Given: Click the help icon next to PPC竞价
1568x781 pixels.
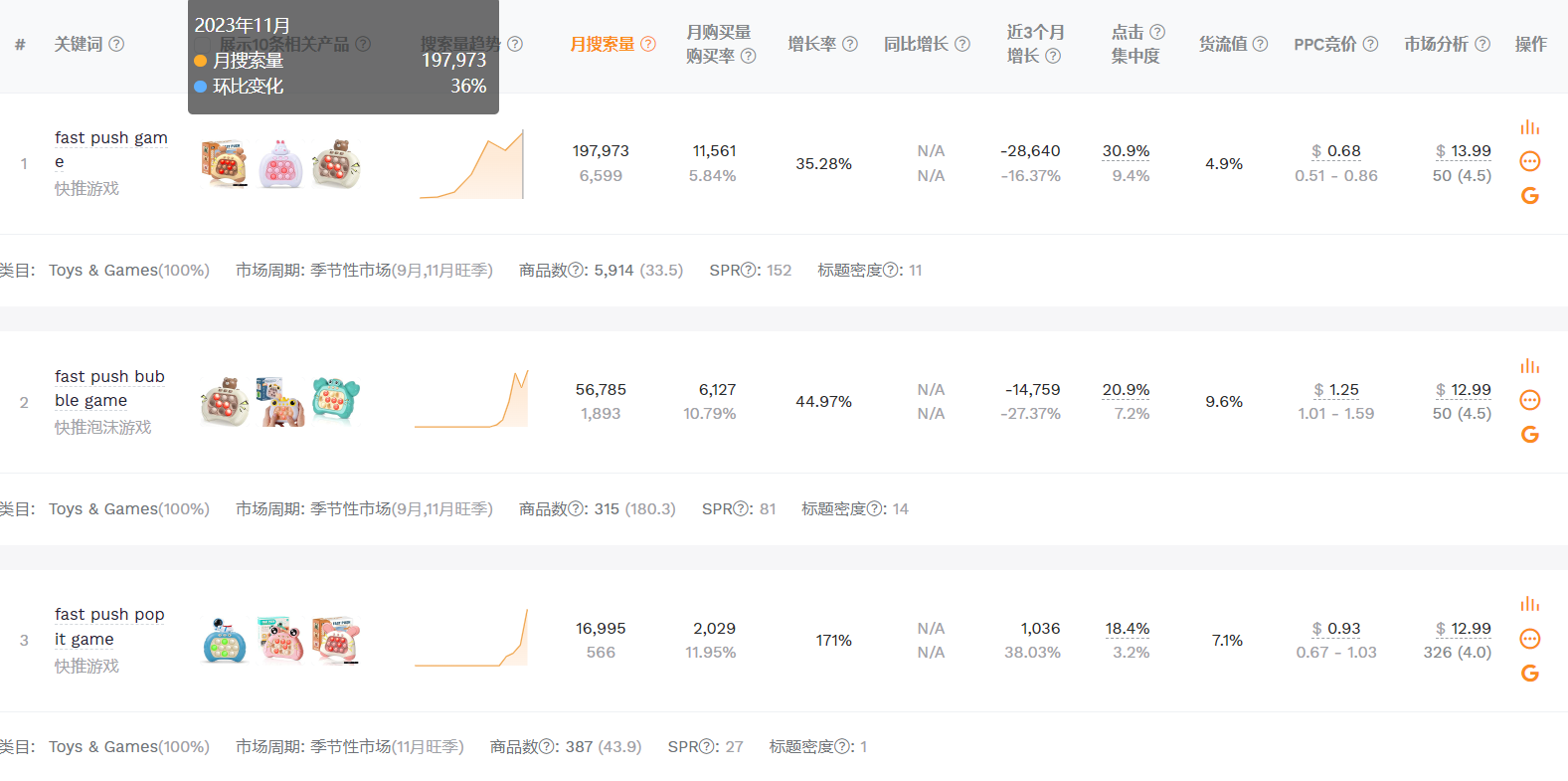Looking at the screenshot, I should point(1370,44).
